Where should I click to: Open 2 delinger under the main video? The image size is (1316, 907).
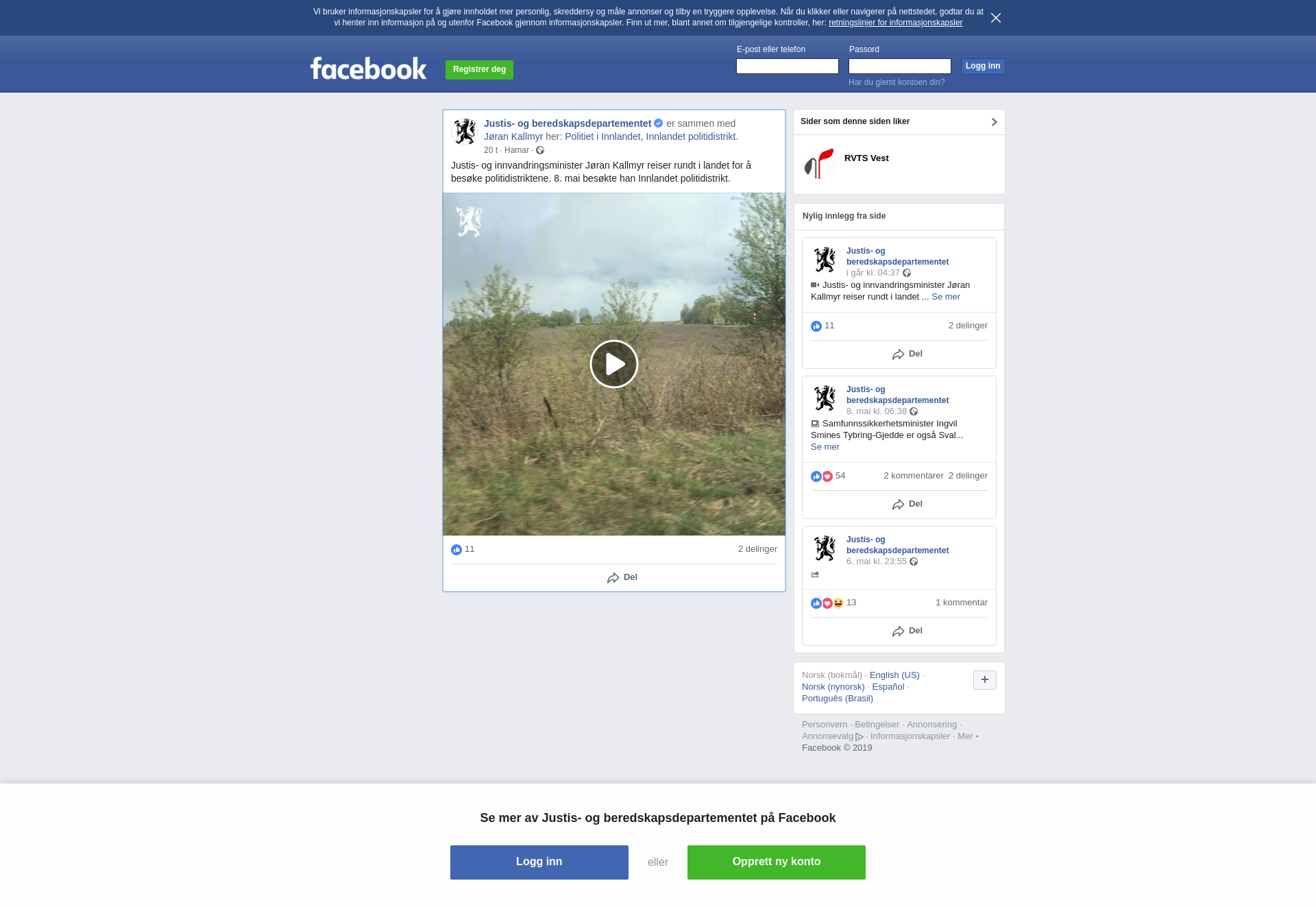[x=757, y=549]
